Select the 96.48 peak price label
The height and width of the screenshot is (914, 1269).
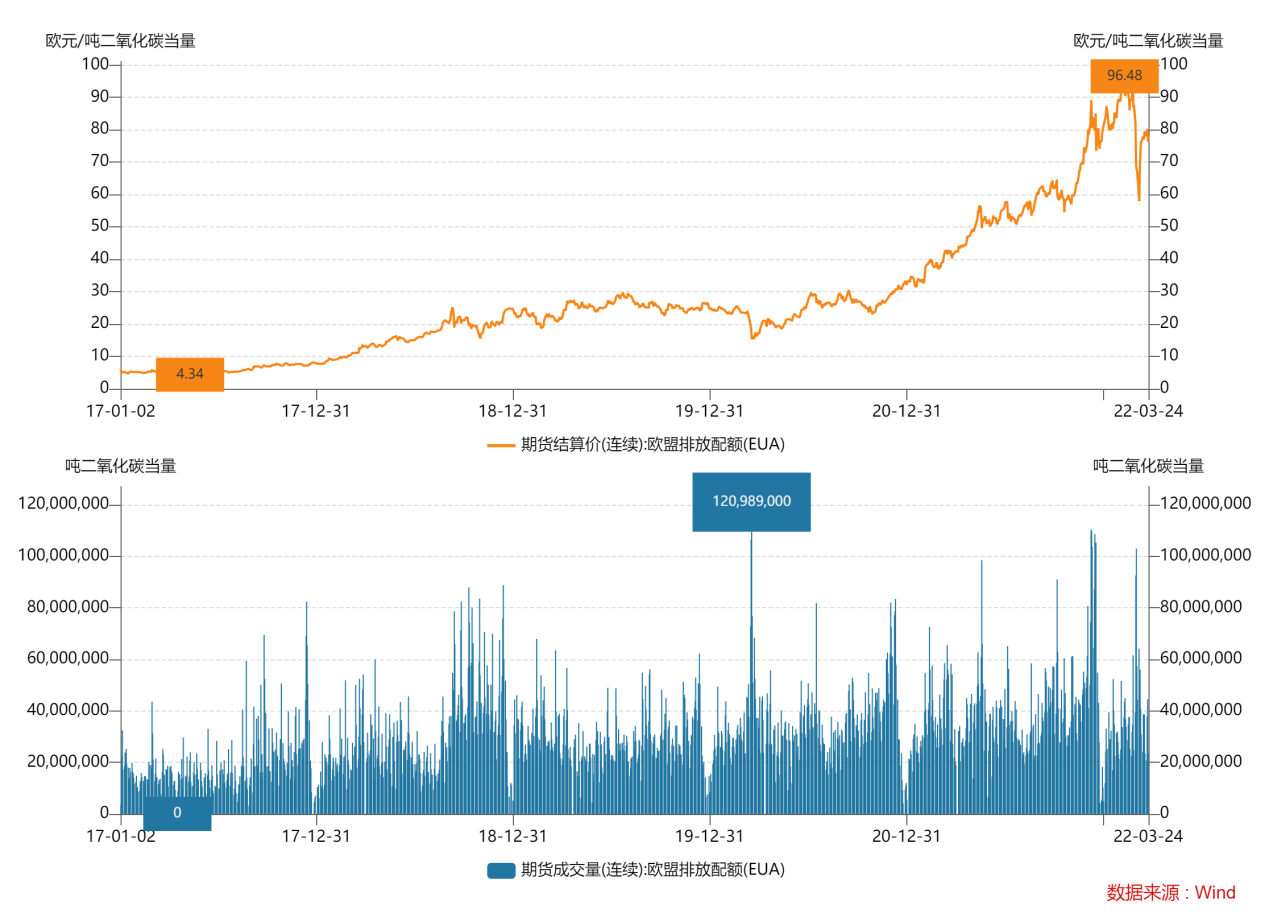tap(1124, 76)
